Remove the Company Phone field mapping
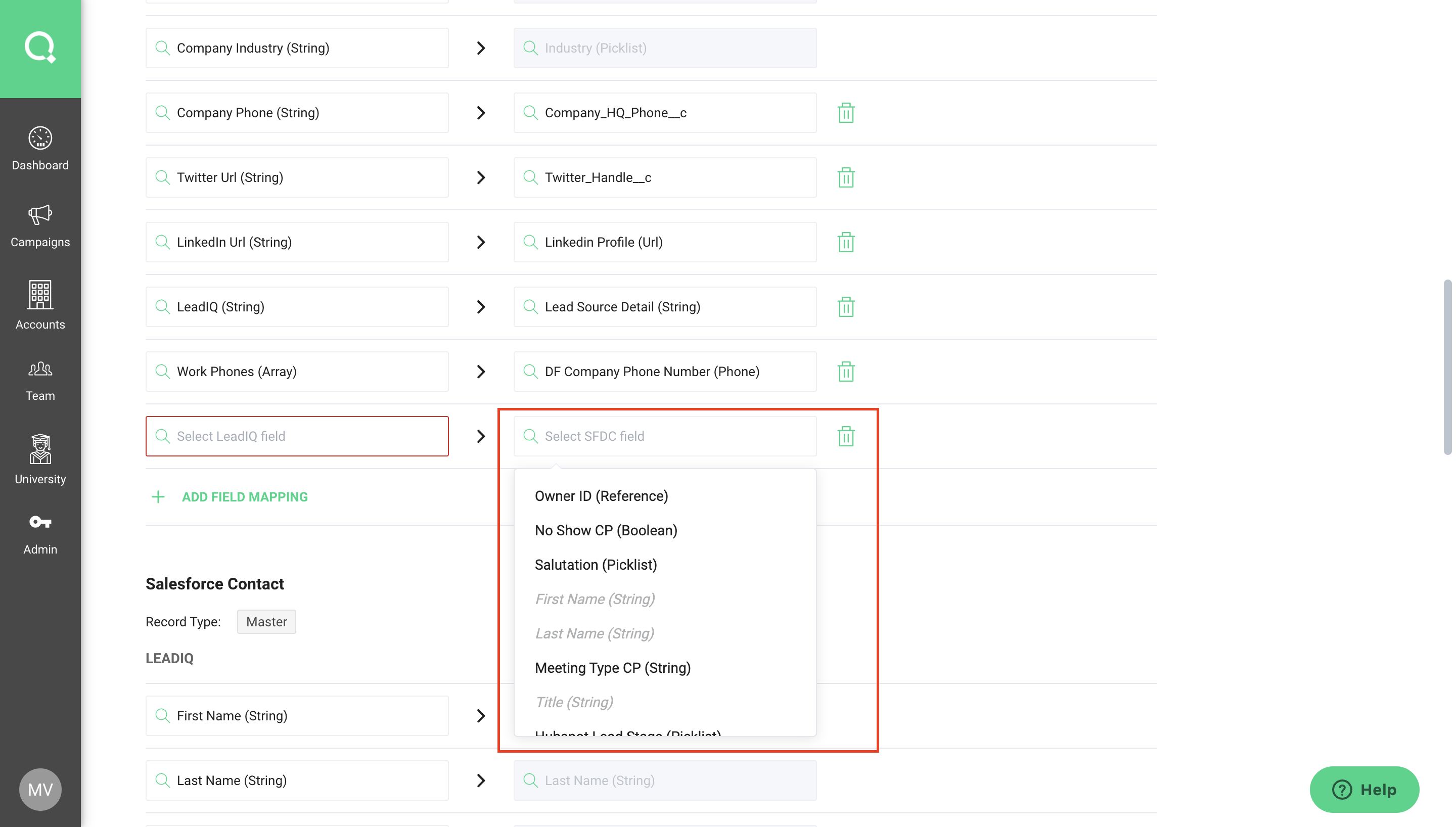The image size is (1456, 827). 846,112
